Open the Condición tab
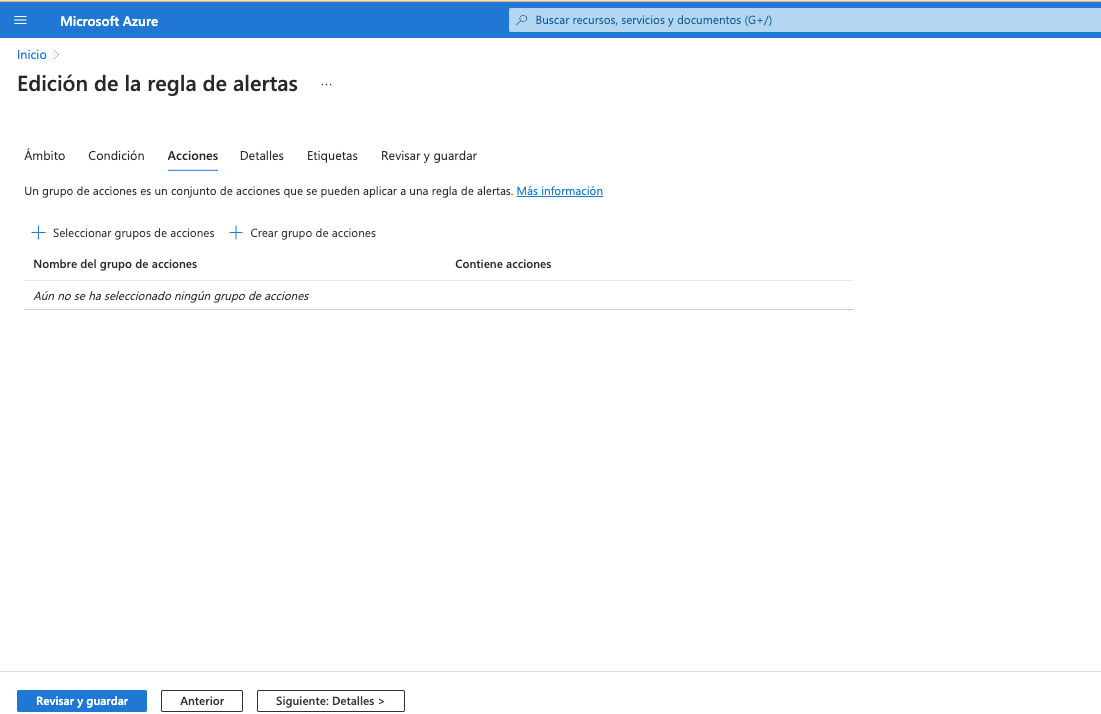This screenshot has width=1101, height=714. (x=116, y=156)
